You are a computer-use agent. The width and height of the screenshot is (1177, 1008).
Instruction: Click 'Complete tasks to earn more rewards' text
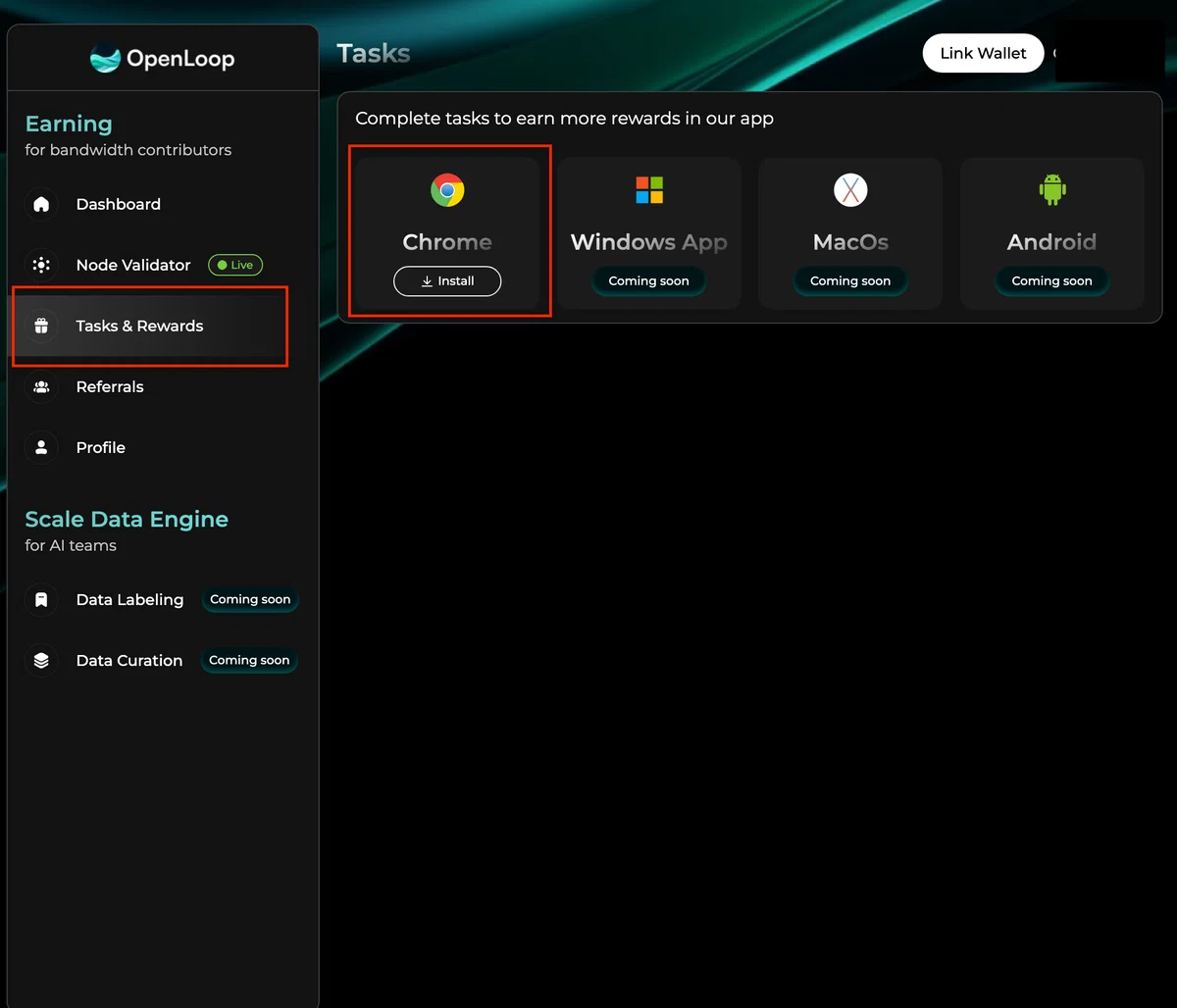click(x=564, y=118)
